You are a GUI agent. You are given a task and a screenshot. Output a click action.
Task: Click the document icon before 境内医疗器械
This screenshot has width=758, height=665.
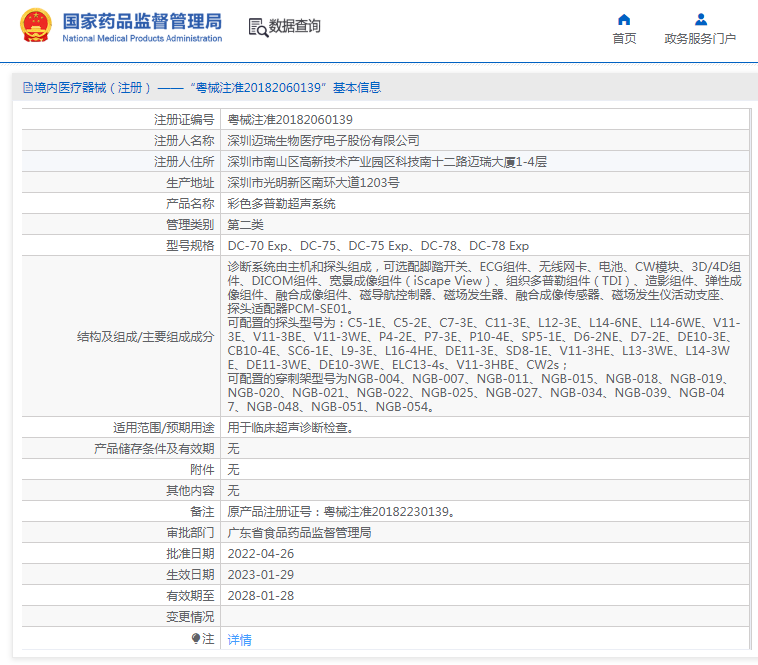pos(28,87)
